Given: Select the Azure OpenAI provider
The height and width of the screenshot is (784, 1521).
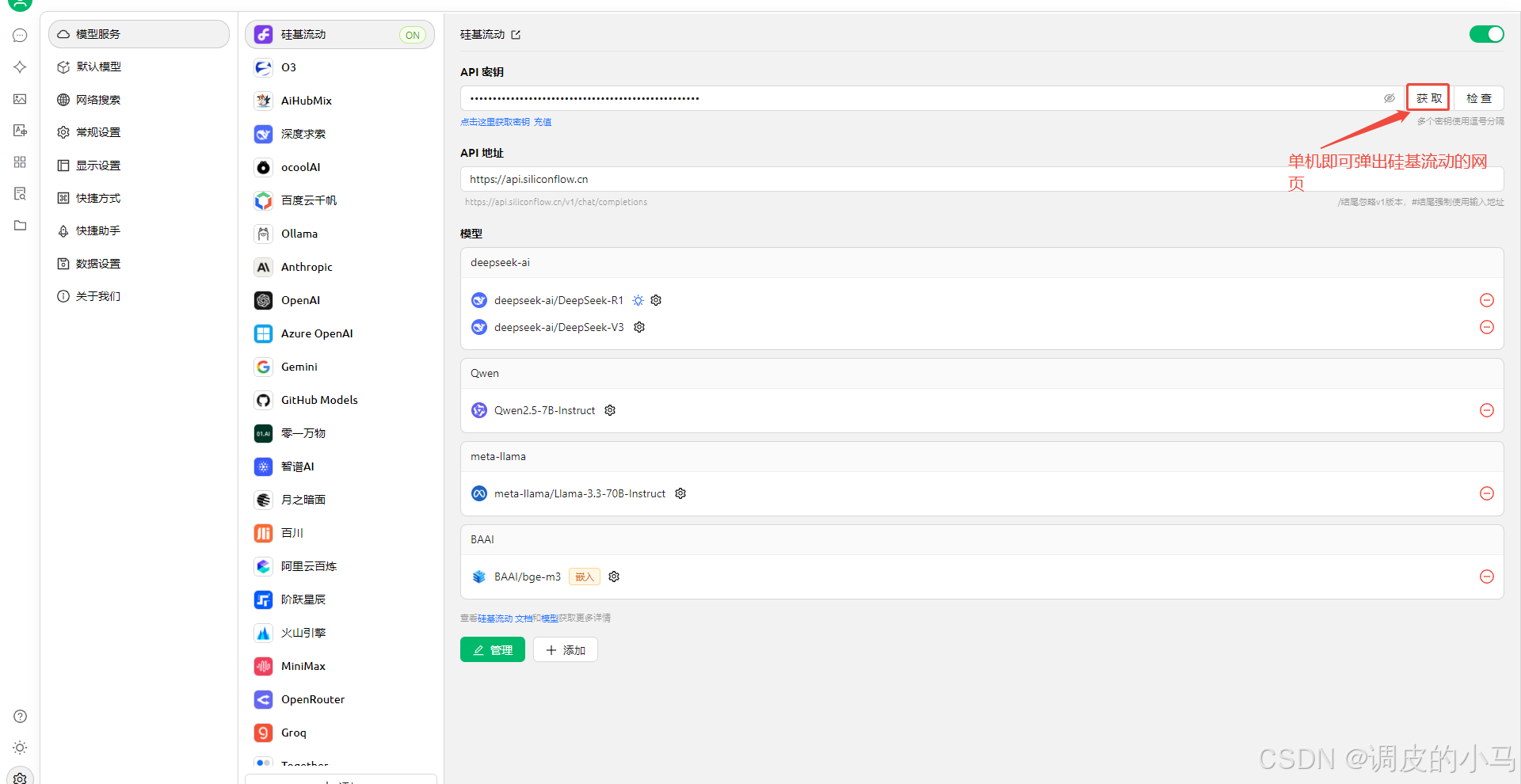Looking at the screenshot, I should [x=340, y=333].
